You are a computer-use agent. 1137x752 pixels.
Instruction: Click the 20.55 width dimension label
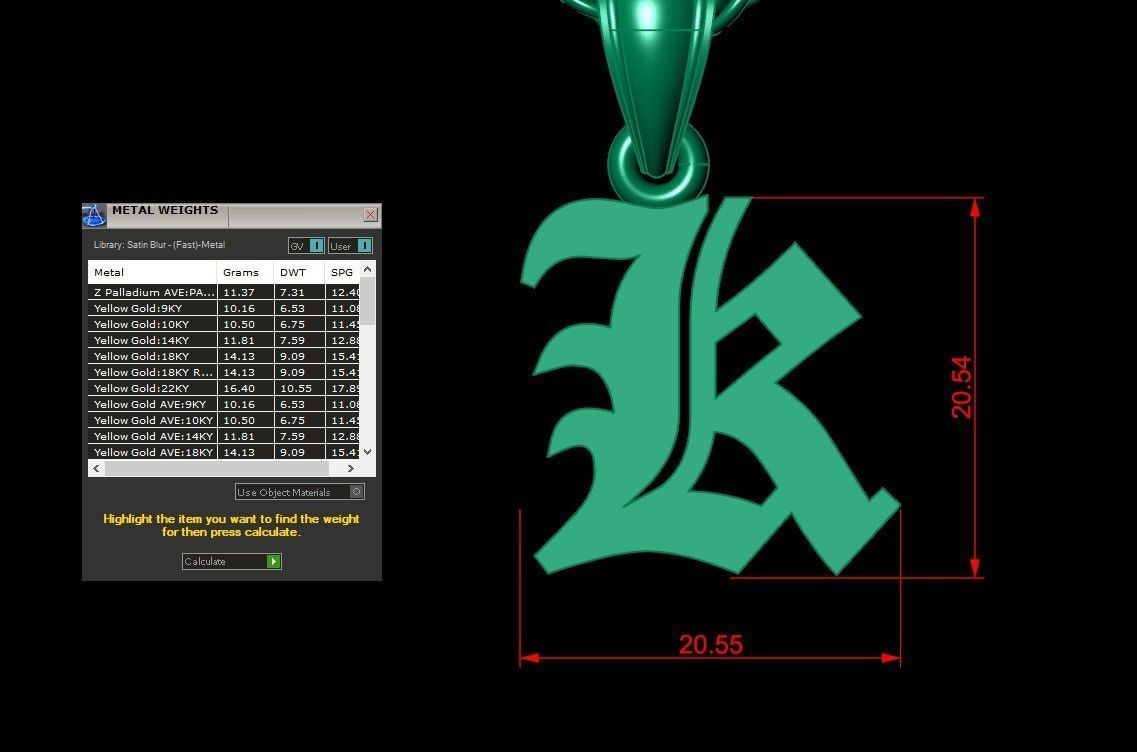pos(711,644)
